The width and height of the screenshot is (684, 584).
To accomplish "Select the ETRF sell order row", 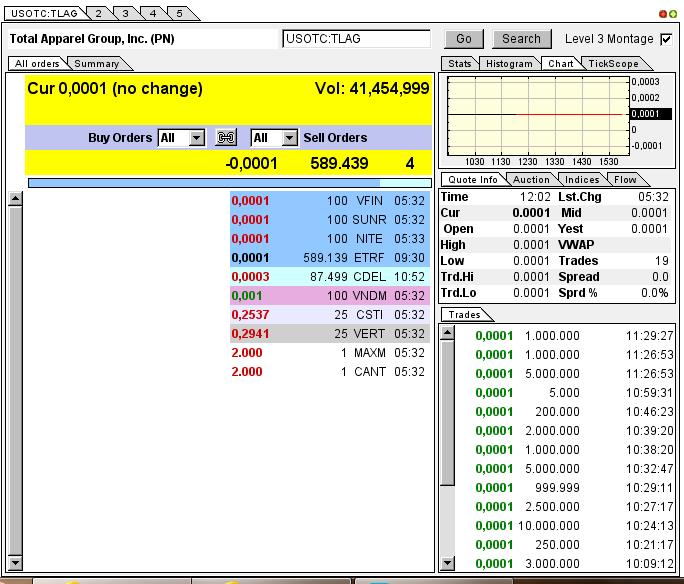I will (329, 257).
